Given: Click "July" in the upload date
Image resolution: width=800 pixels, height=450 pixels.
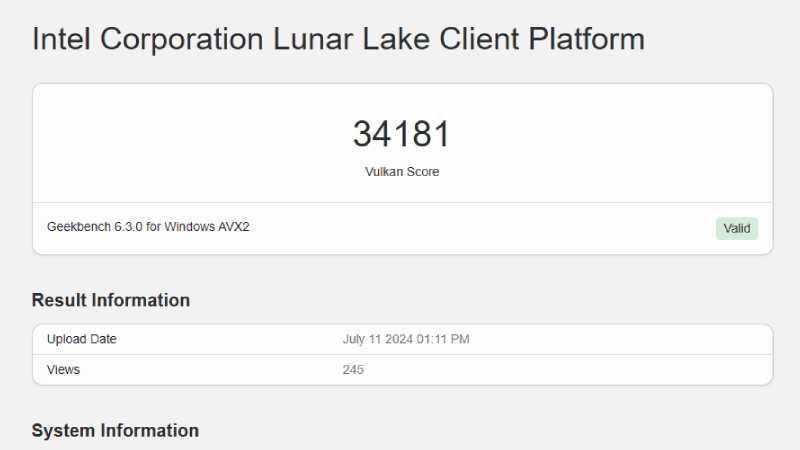Looking at the screenshot, I should (355, 339).
